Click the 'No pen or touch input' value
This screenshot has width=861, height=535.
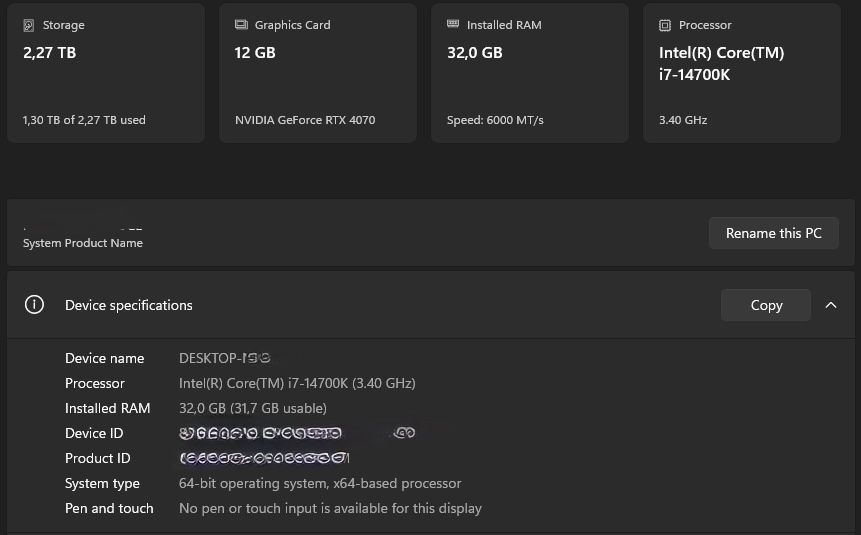(x=330, y=508)
